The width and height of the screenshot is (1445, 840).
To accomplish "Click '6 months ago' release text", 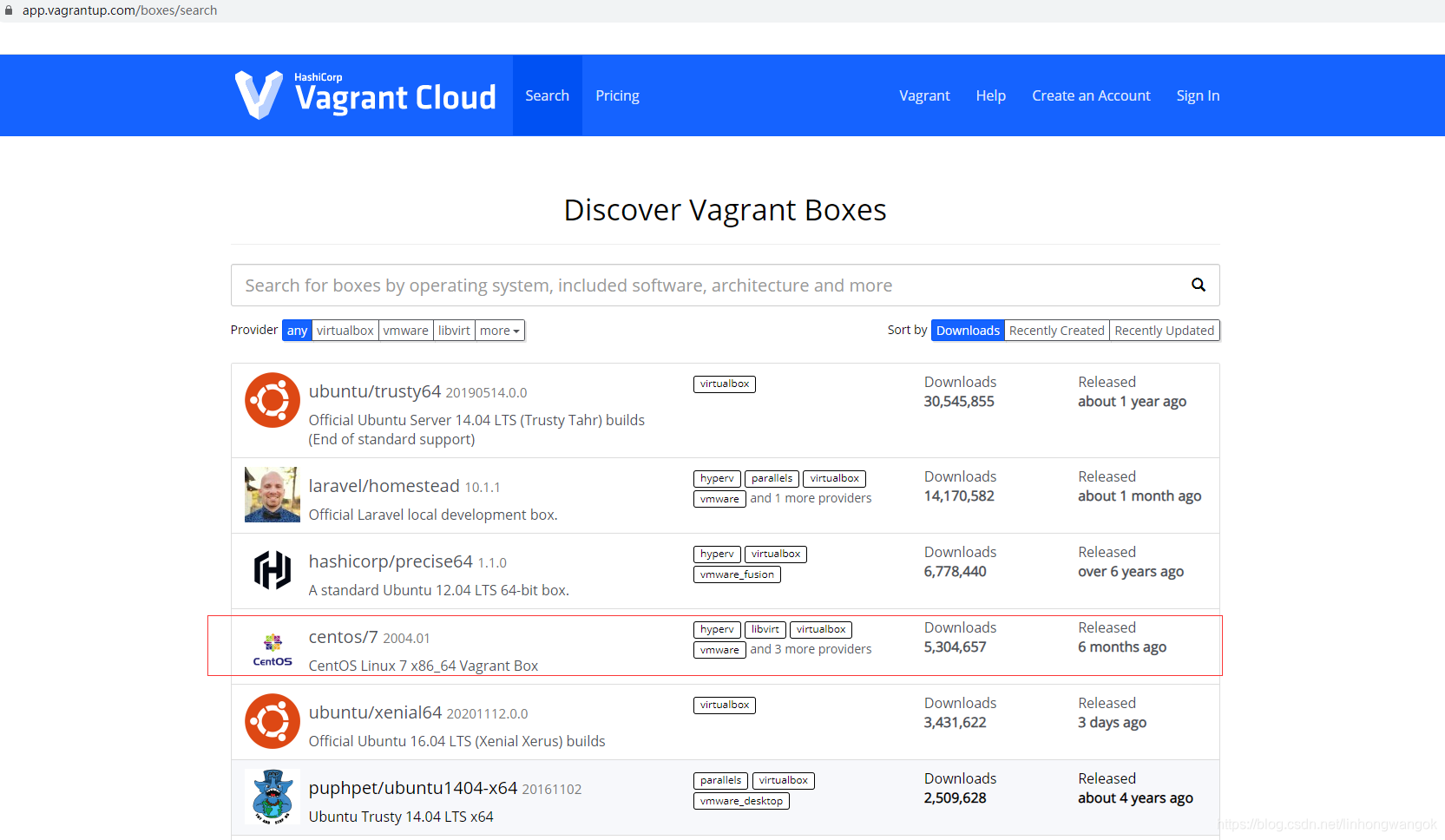I will click(x=1122, y=647).
